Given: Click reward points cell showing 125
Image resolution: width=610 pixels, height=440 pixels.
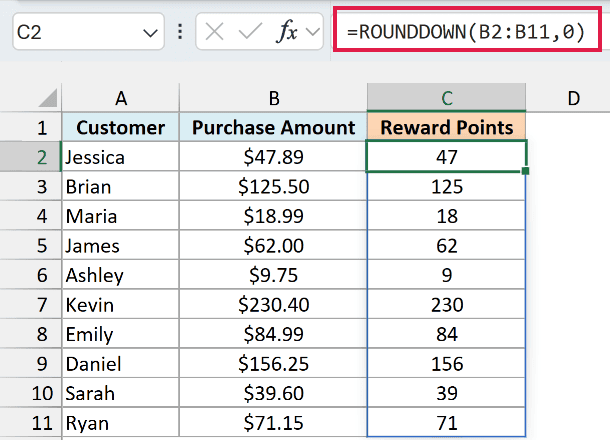Looking at the screenshot, I should pos(447,187).
